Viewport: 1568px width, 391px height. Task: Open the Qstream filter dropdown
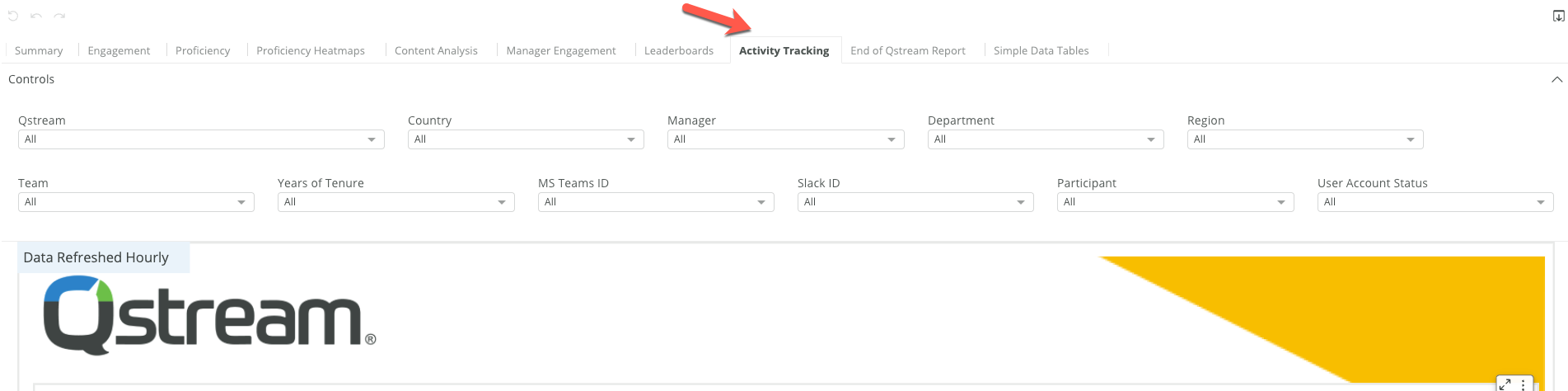click(201, 139)
